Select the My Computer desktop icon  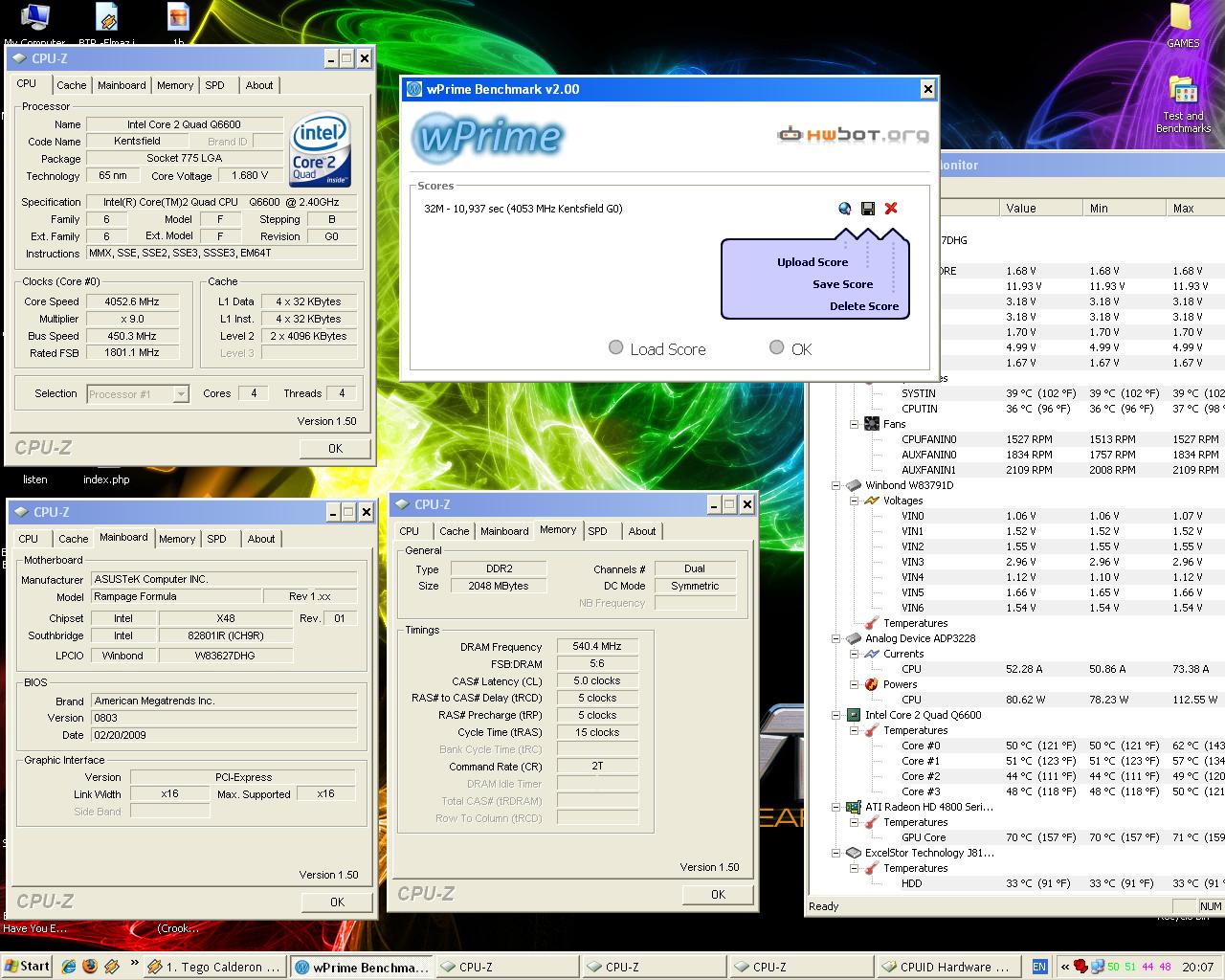(35, 24)
